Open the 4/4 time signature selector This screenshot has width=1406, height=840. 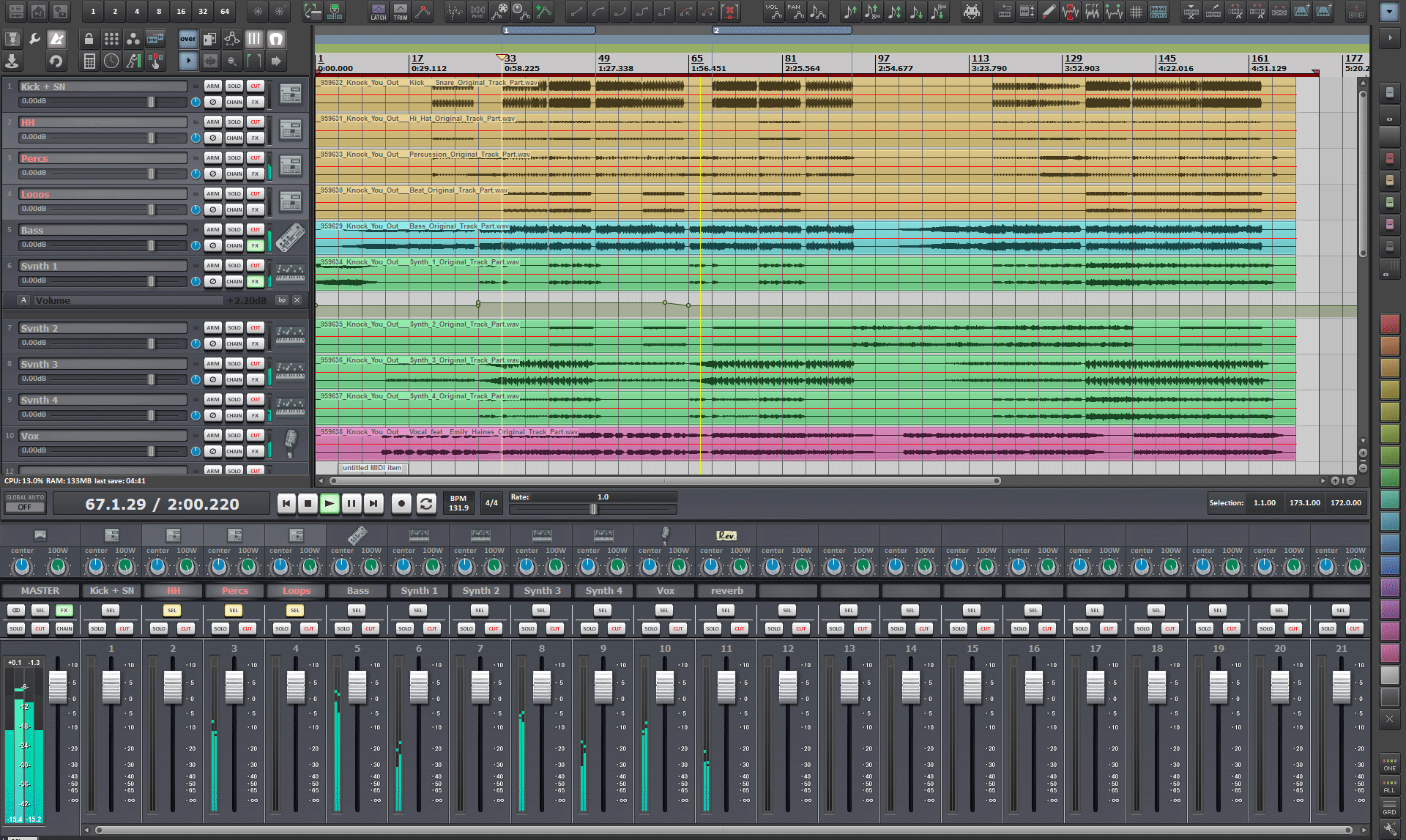click(491, 503)
